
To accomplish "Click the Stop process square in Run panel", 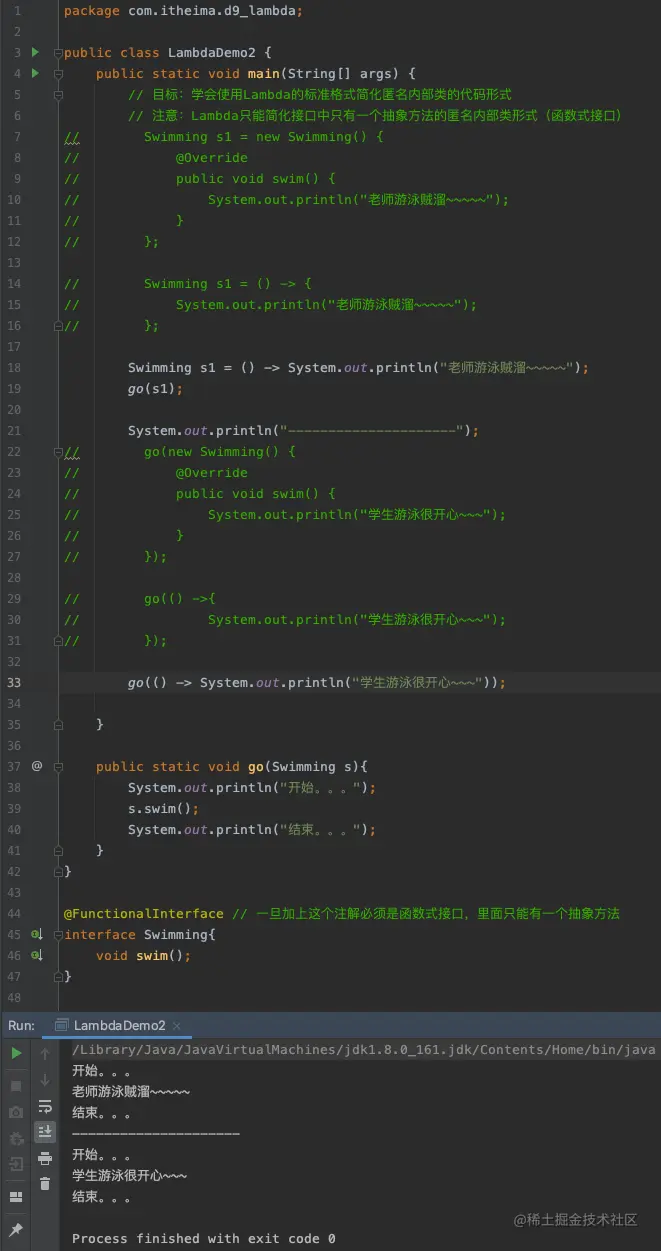I will pyautogui.click(x=16, y=1085).
